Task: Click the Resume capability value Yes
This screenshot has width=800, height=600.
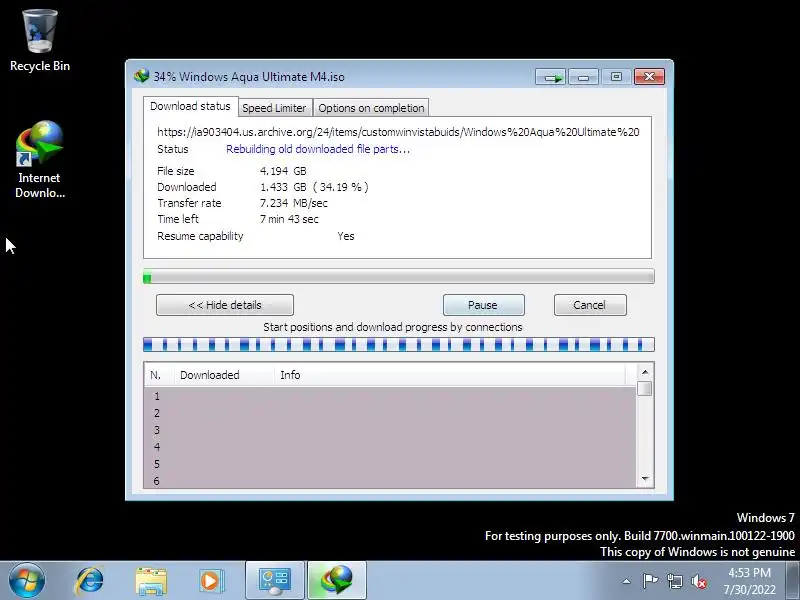Action: (x=346, y=236)
